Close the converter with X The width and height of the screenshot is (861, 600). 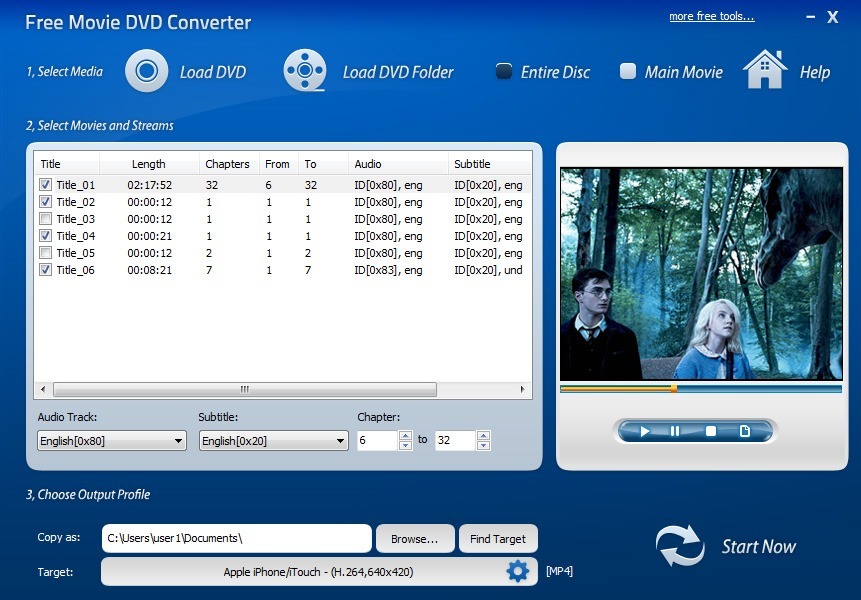pos(833,17)
